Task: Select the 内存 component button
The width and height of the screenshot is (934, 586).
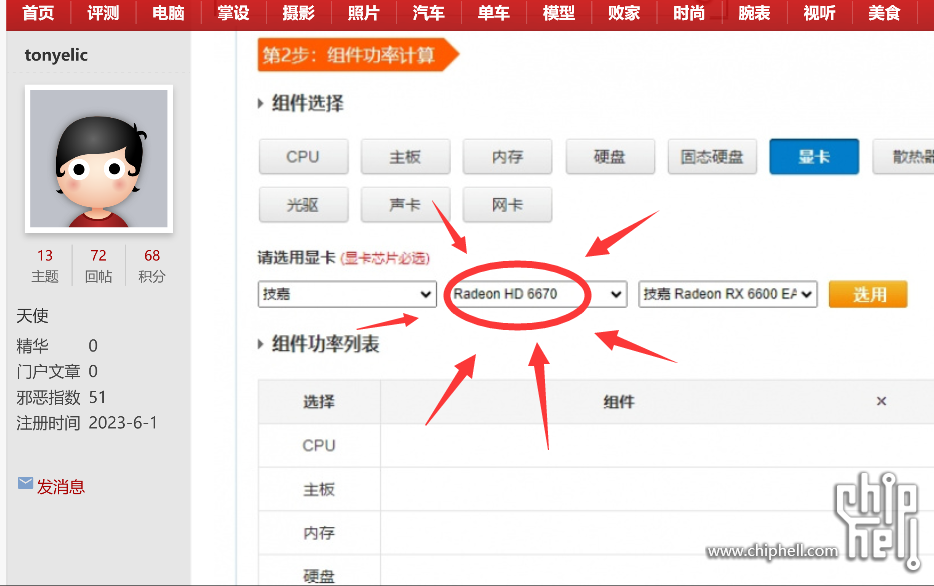Action: (x=508, y=157)
